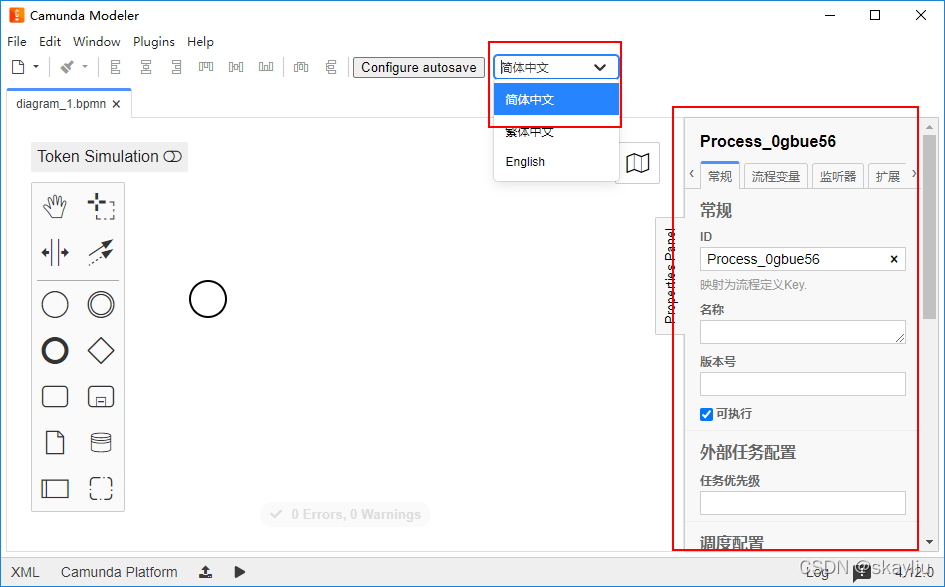
Task: Open the Help menu
Action: click(x=200, y=42)
